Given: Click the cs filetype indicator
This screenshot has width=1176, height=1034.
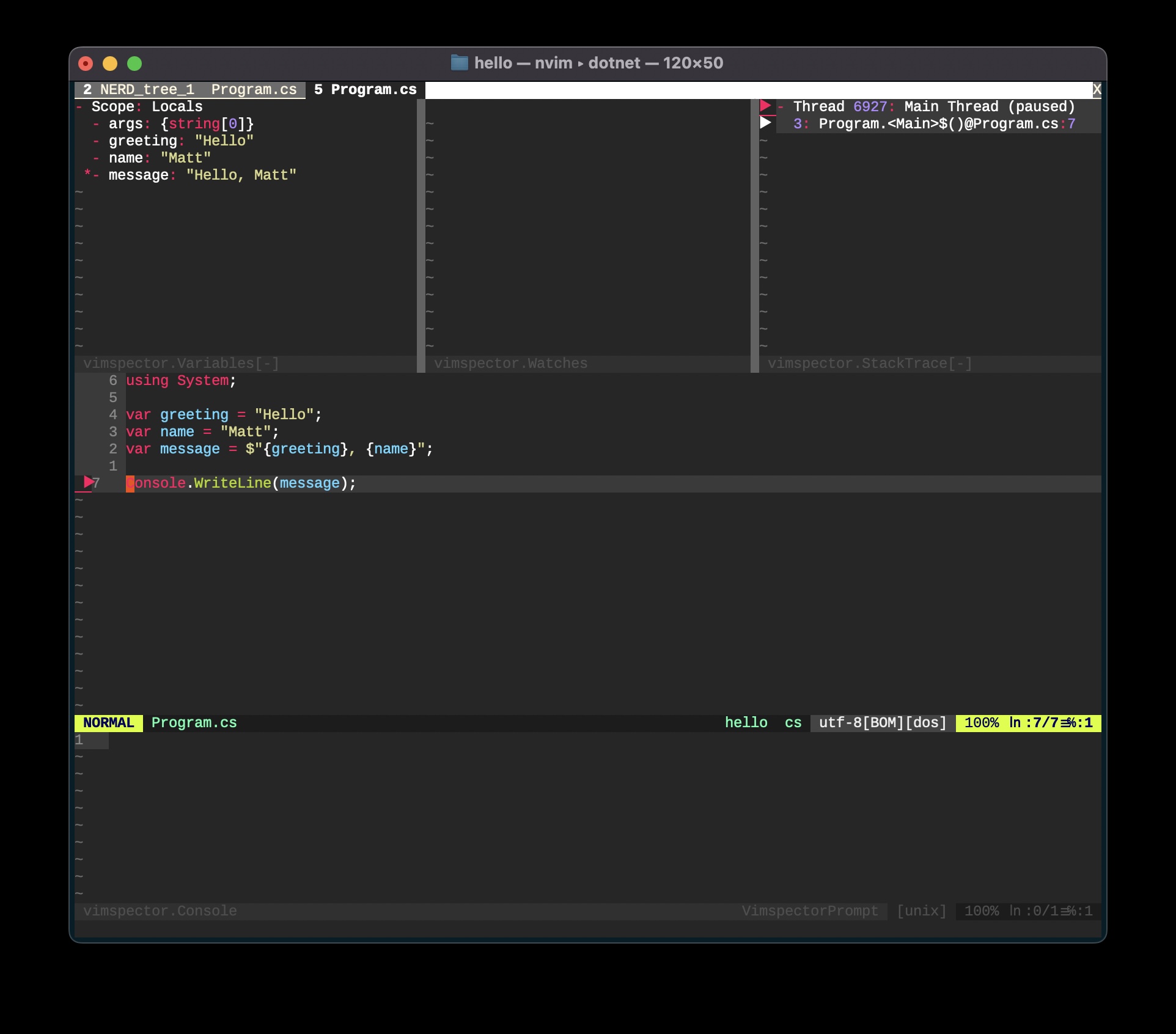Looking at the screenshot, I should (793, 723).
